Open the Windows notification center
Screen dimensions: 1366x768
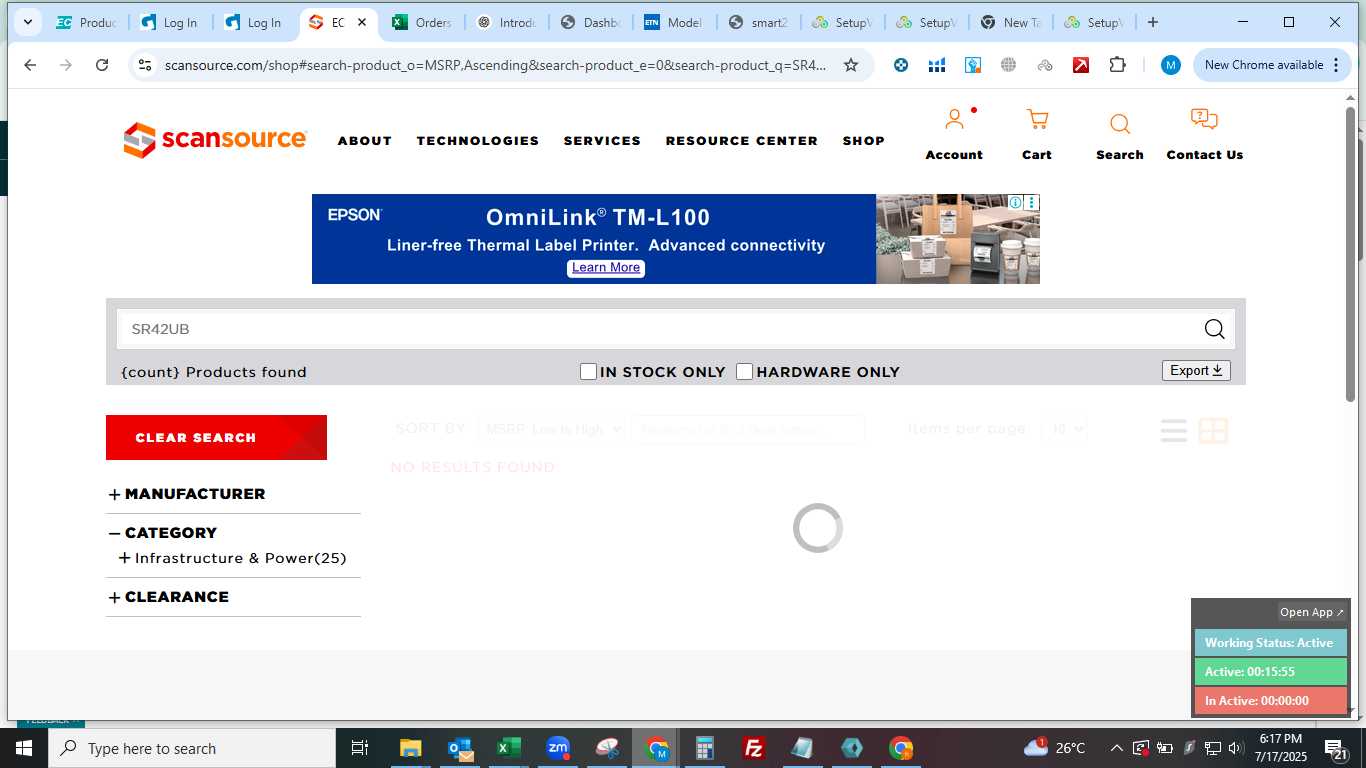click(1334, 748)
